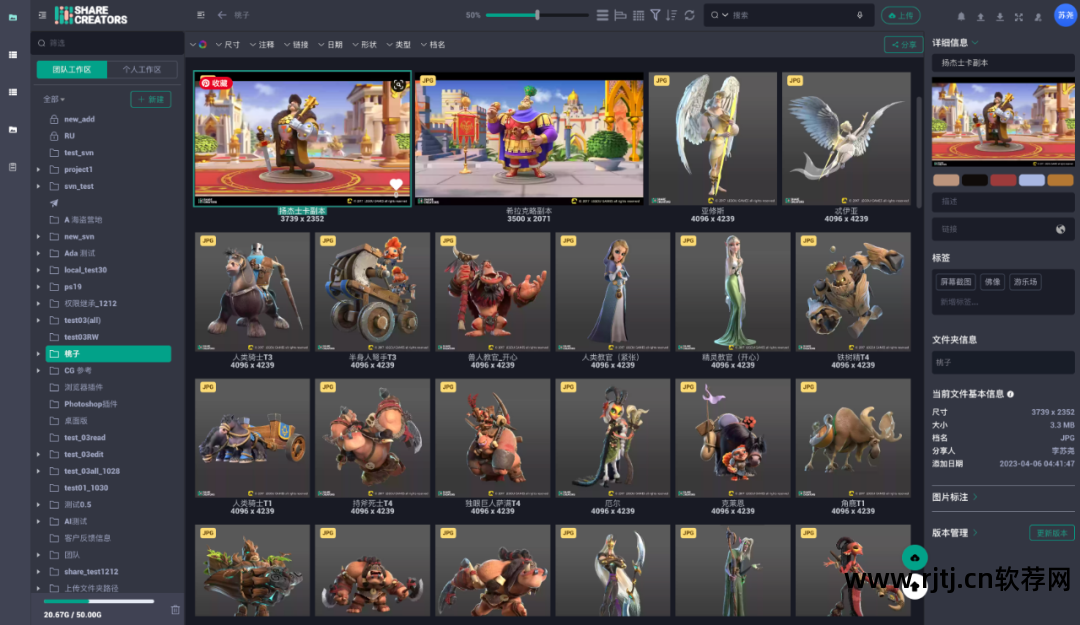
Task: Open the color filter dropdown
Action: point(198,45)
